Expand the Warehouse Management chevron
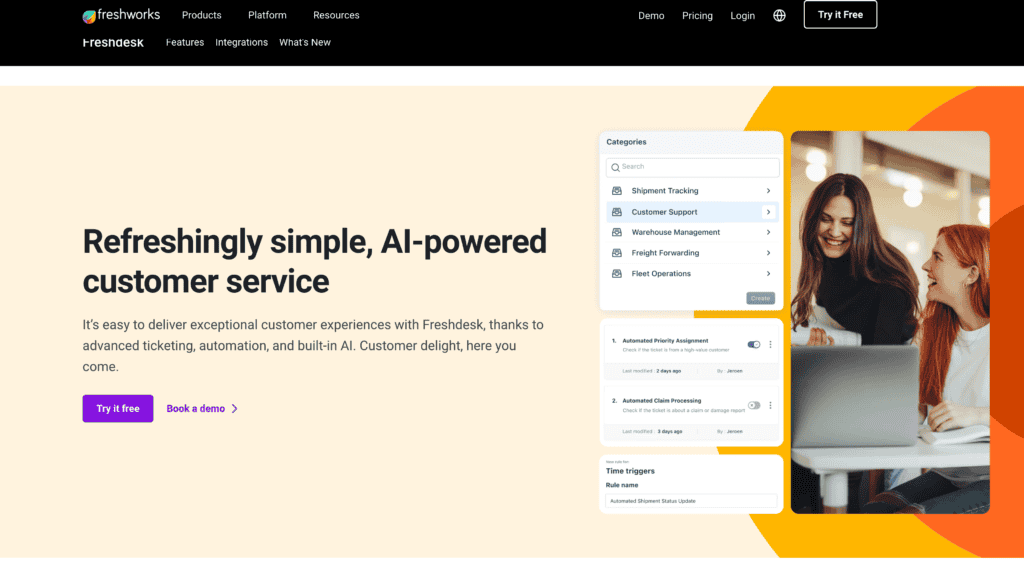The width and height of the screenshot is (1024, 570). (x=769, y=232)
